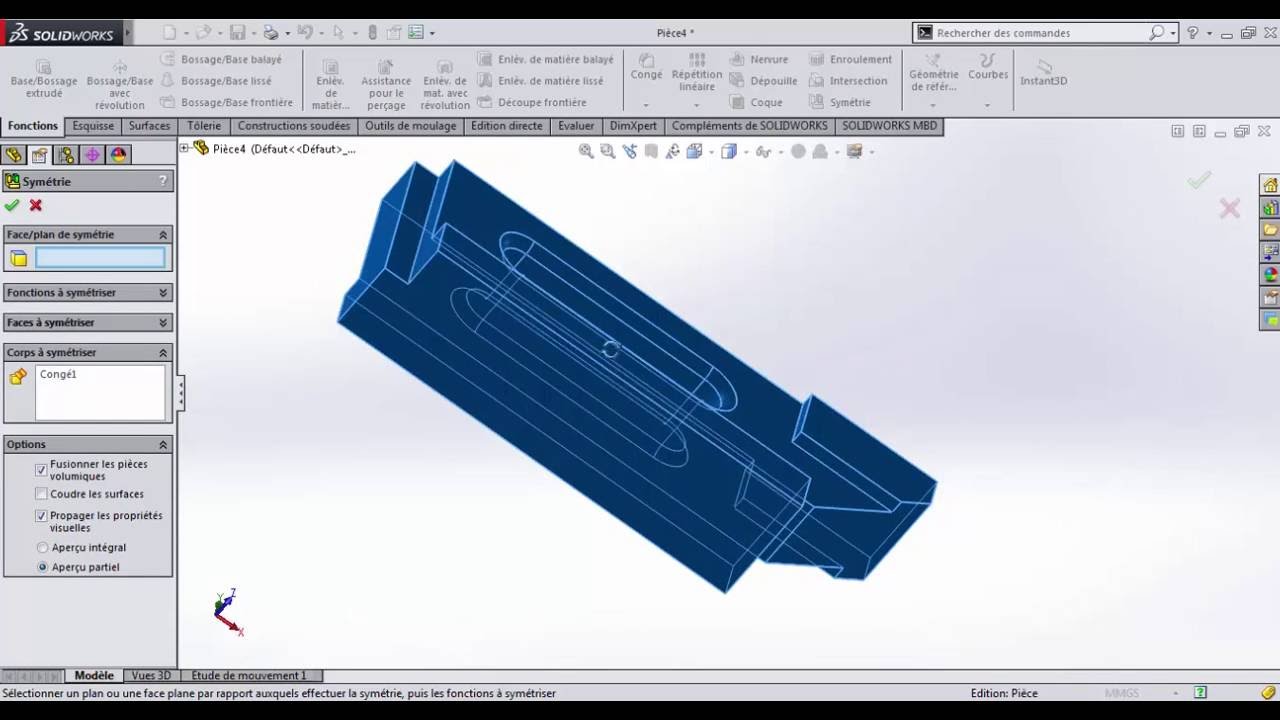
Task: Select Aperçu intégral radio button
Action: [42, 547]
